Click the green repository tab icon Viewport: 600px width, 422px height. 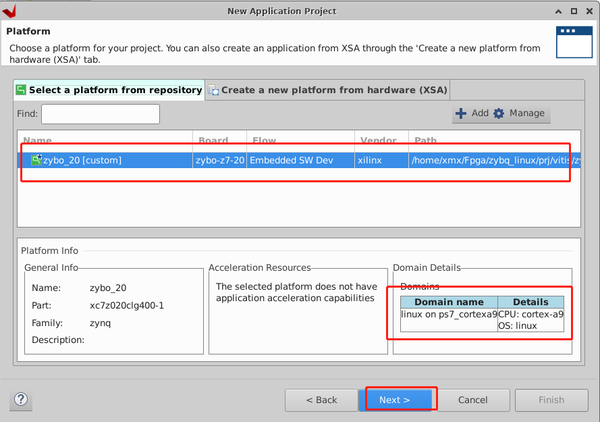point(21,90)
